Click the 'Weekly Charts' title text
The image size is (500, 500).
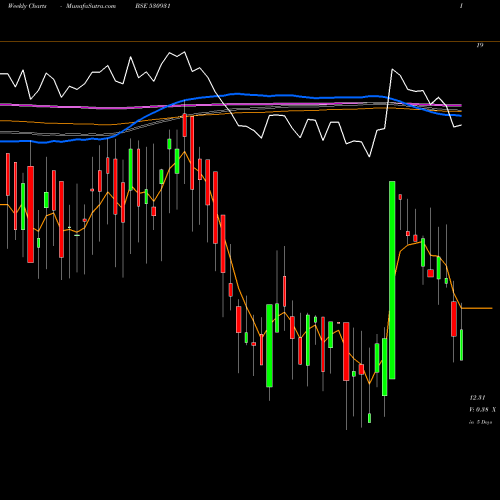(27, 6)
